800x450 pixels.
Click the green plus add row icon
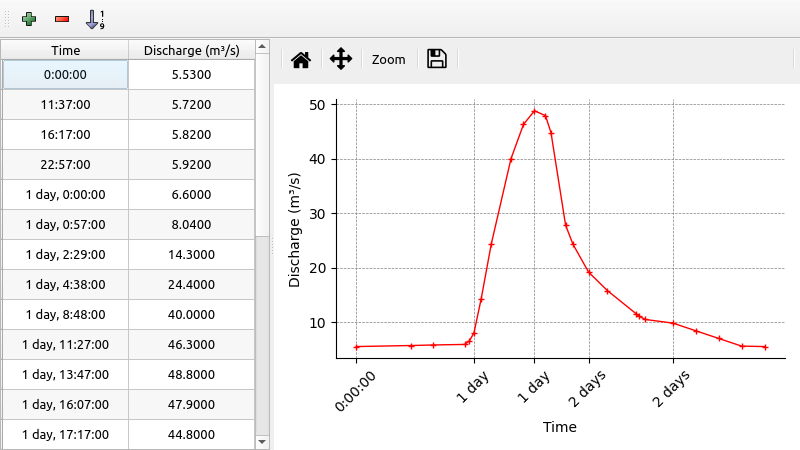(x=29, y=18)
